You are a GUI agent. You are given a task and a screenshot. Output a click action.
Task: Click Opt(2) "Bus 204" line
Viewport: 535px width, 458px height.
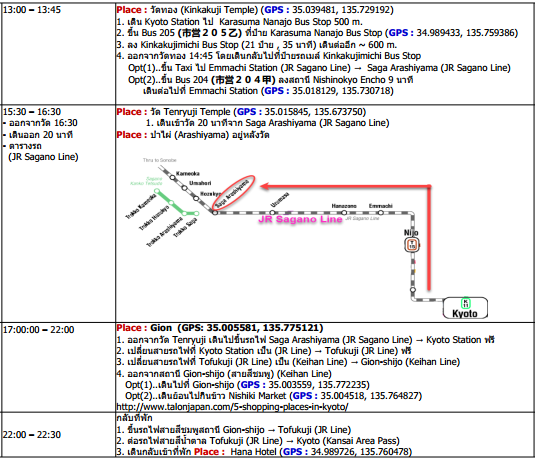(271, 80)
